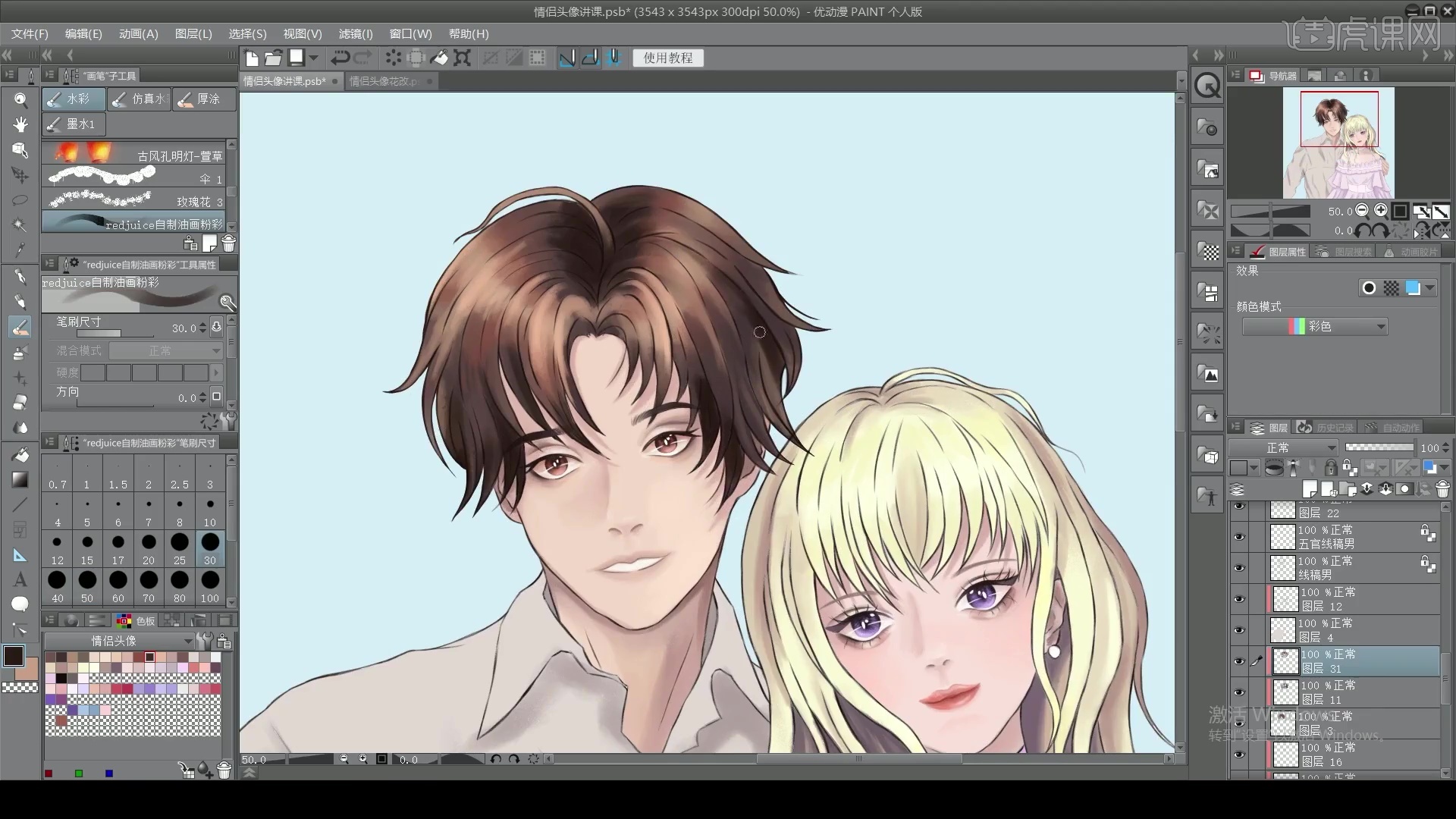Select the Fill bucket tool
Image resolution: width=1456 pixels, height=819 pixels.
(x=20, y=454)
